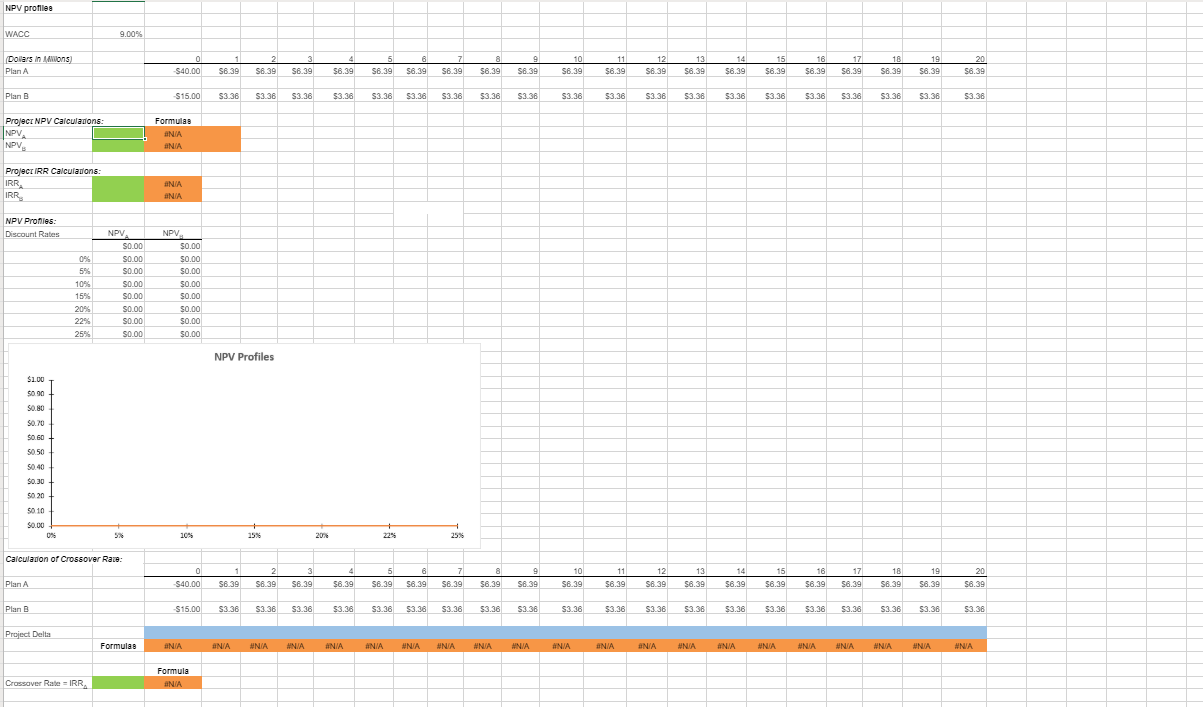Select Plan B's -$15.00 cell in the crossover section
Screen dimensions: 1203x707
[174, 609]
